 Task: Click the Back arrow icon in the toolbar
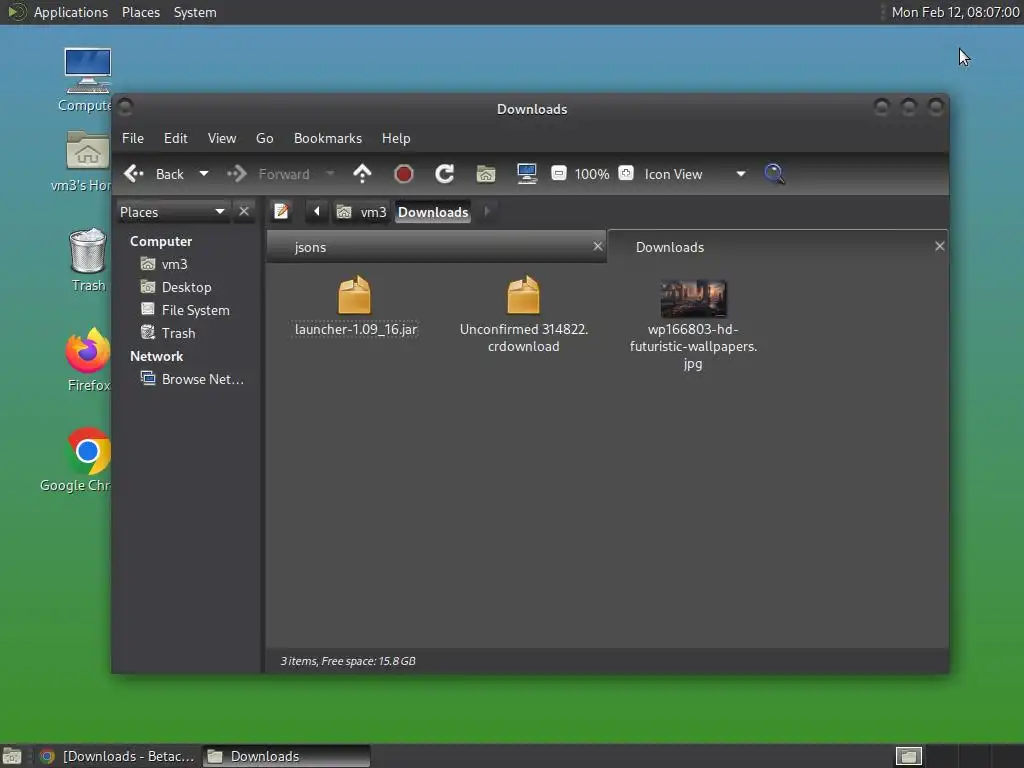point(134,174)
